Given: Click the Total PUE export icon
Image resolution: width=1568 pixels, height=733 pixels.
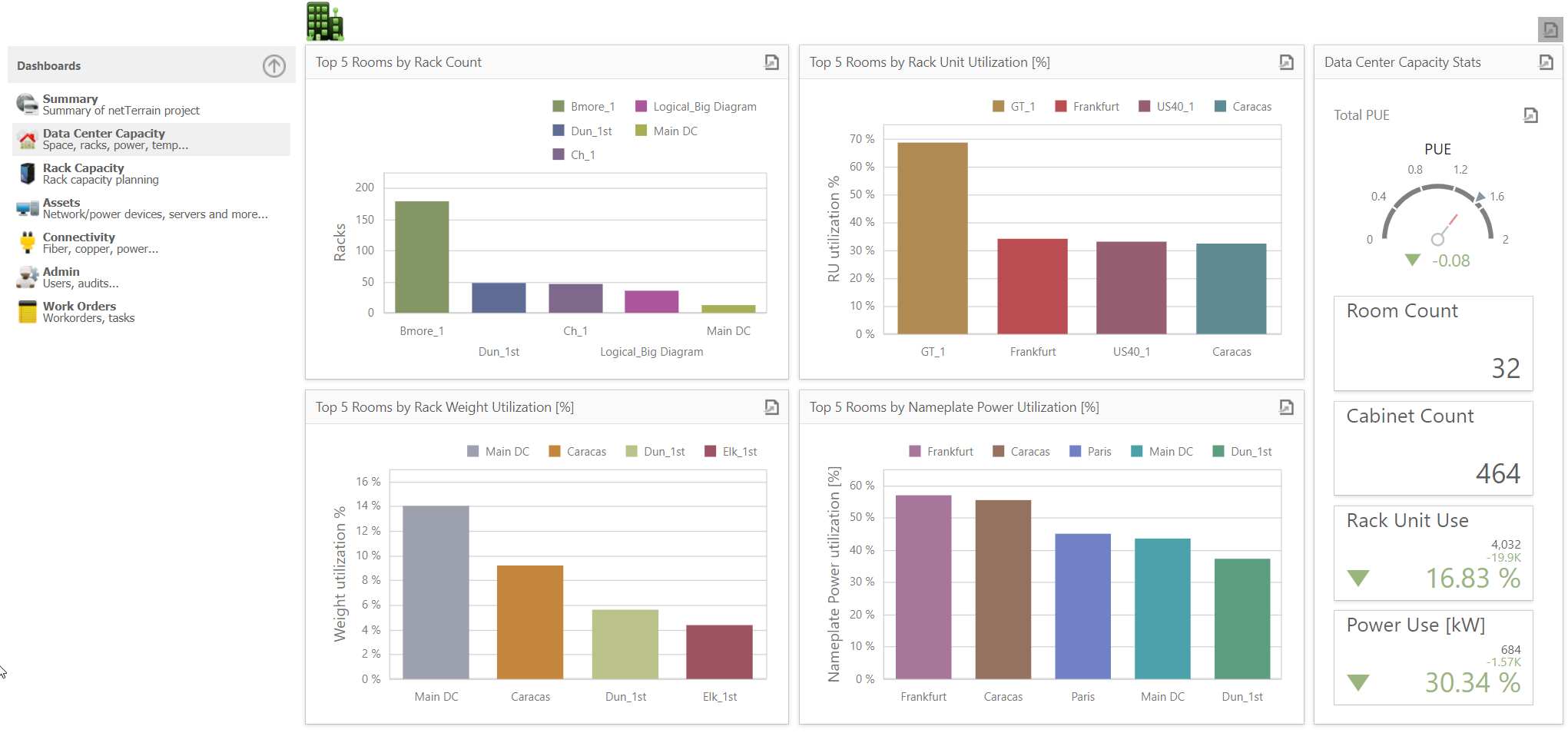Looking at the screenshot, I should pyautogui.click(x=1530, y=115).
